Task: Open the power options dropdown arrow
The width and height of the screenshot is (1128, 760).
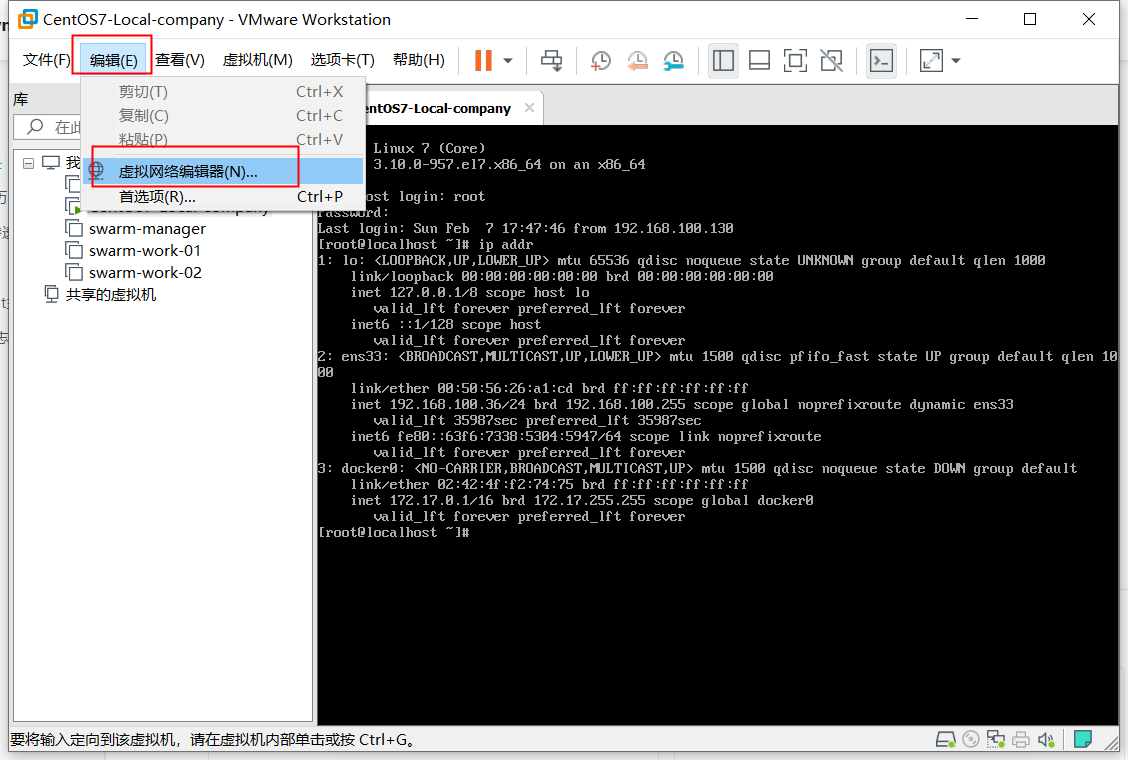Action: pos(508,61)
